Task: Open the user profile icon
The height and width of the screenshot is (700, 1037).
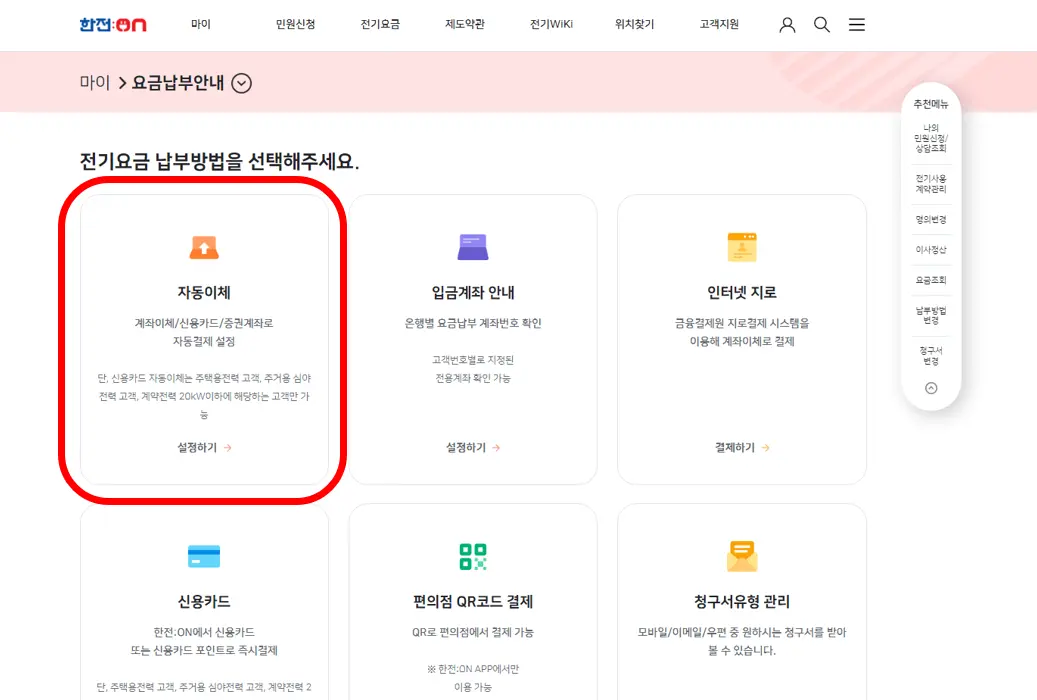Action: (787, 25)
